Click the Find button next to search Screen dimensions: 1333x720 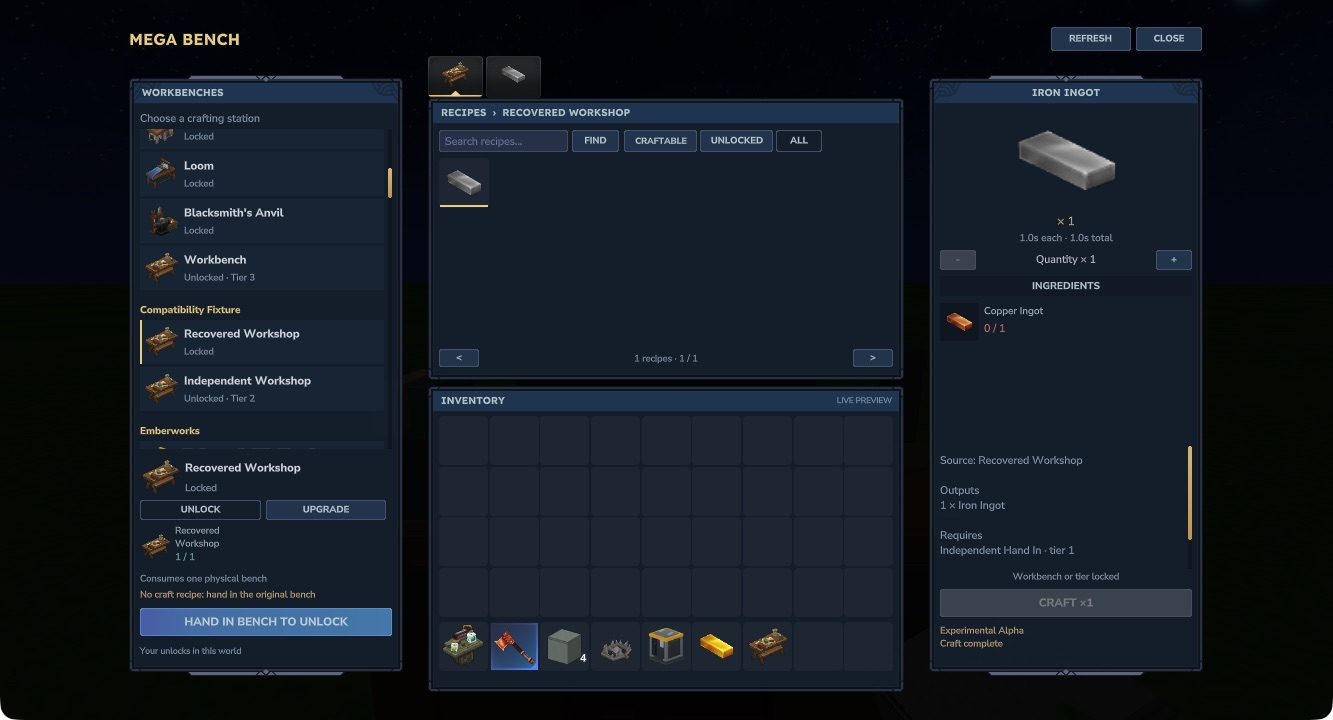point(595,141)
